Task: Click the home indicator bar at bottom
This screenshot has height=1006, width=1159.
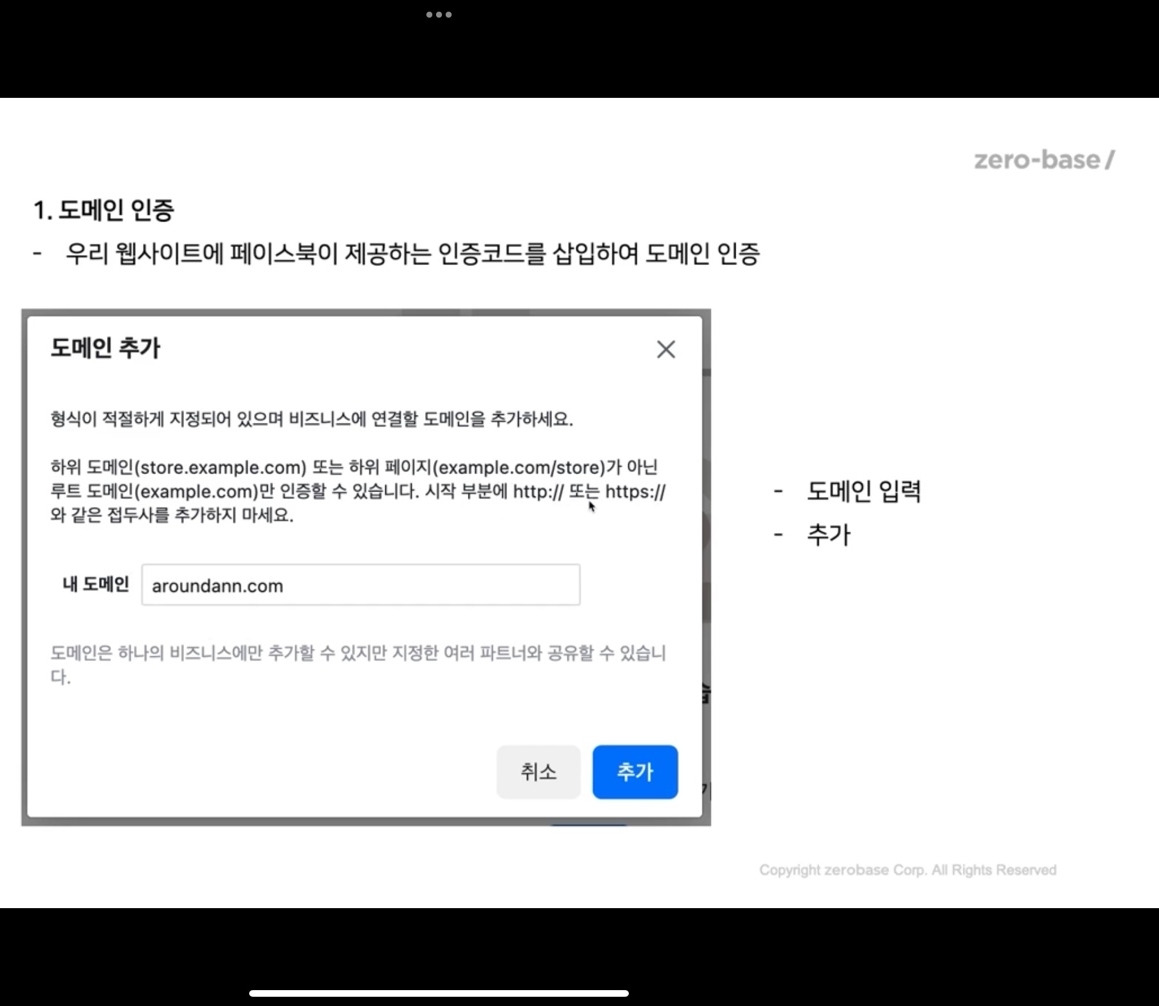Action: [438, 994]
